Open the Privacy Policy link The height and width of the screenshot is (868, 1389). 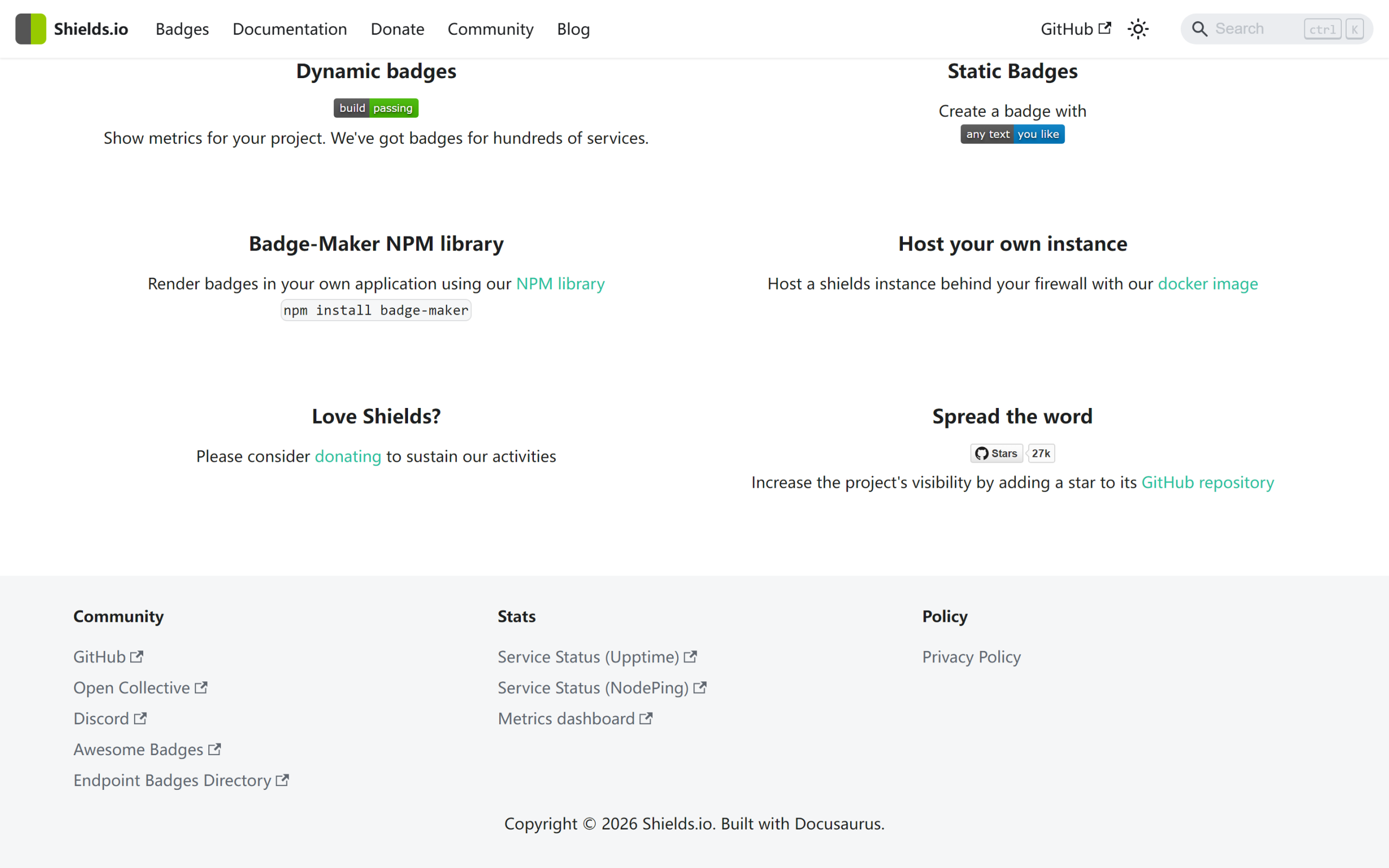[x=971, y=657]
